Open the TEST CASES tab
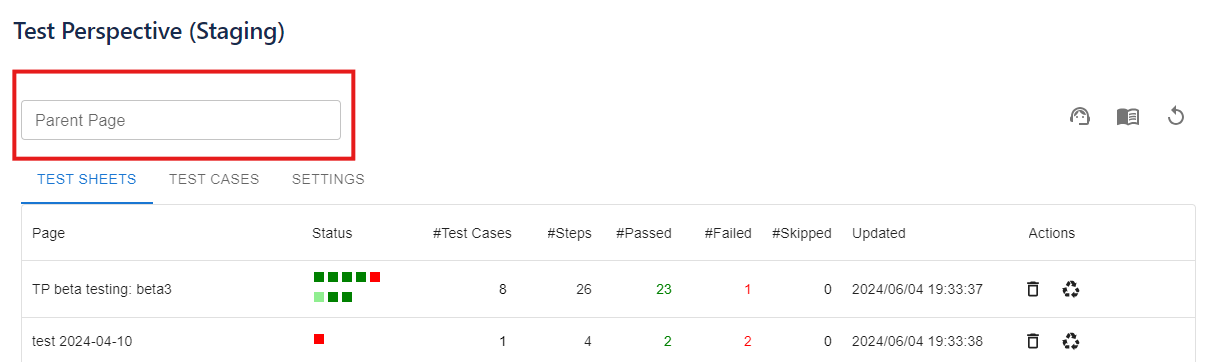The image size is (1207, 362). [214, 180]
